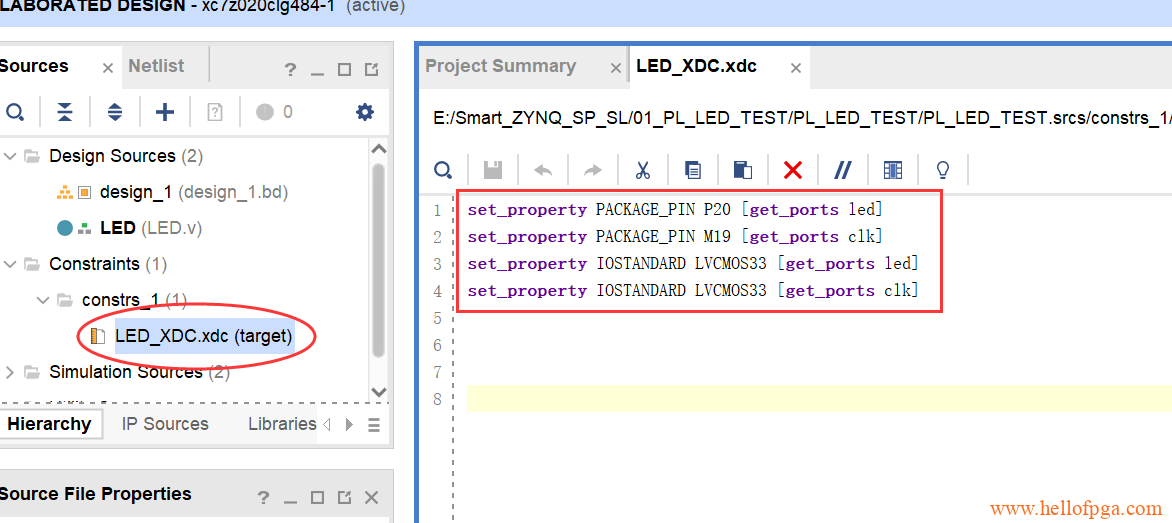Switch to the Project Summary tab

tap(500, 67)
